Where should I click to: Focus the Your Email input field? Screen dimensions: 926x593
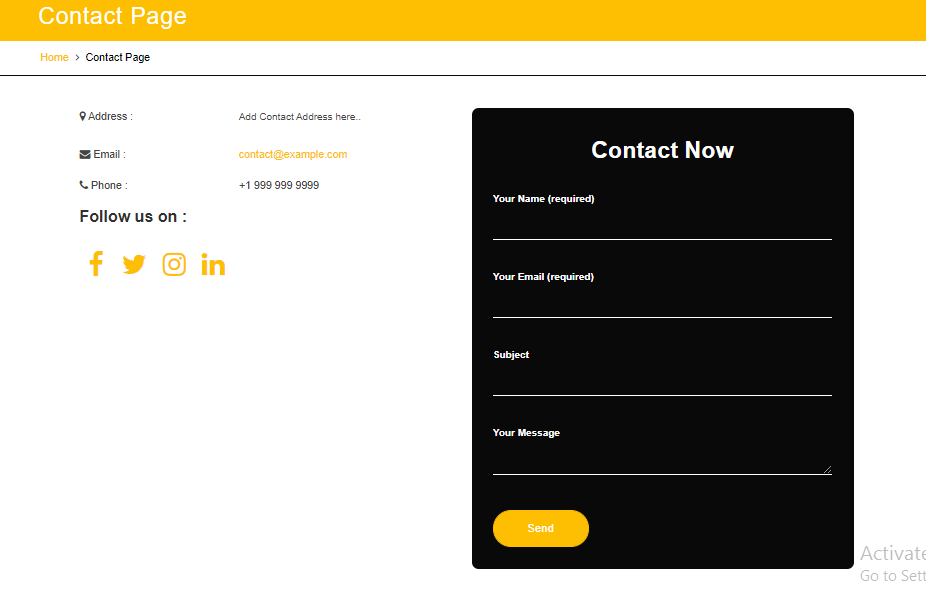[662, 303]
